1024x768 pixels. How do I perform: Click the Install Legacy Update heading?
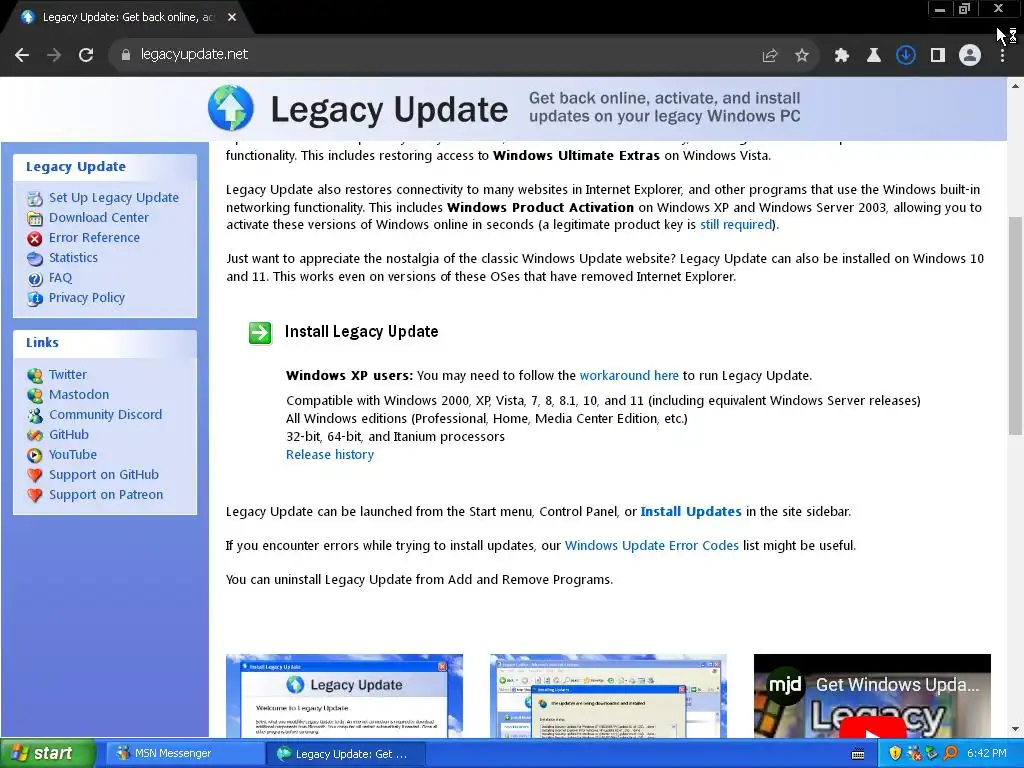[x=361, y=332]
